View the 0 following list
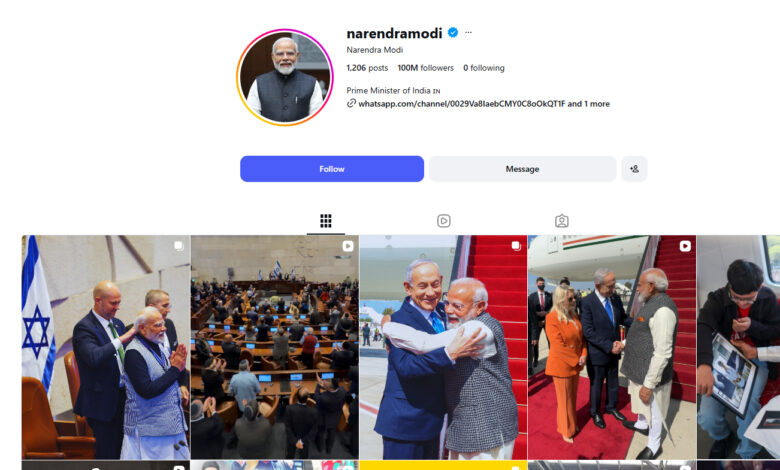Viewport: 780px width, 470px height. tap(484, 68)
